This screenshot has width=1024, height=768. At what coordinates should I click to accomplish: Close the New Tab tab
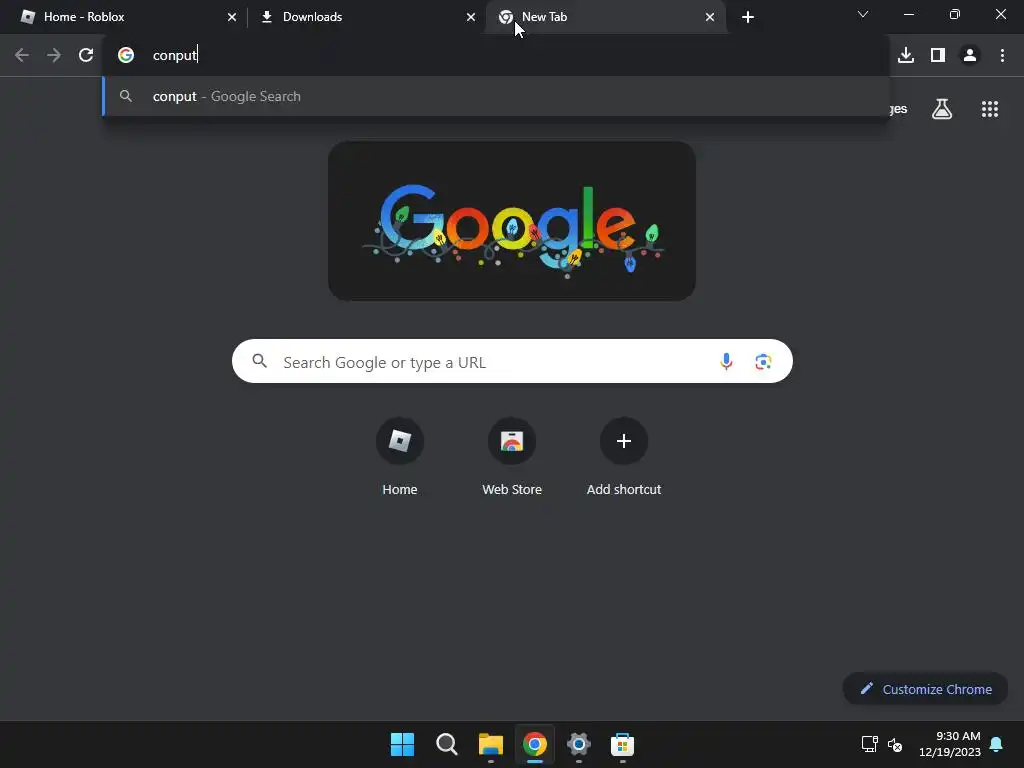[710, 17]
